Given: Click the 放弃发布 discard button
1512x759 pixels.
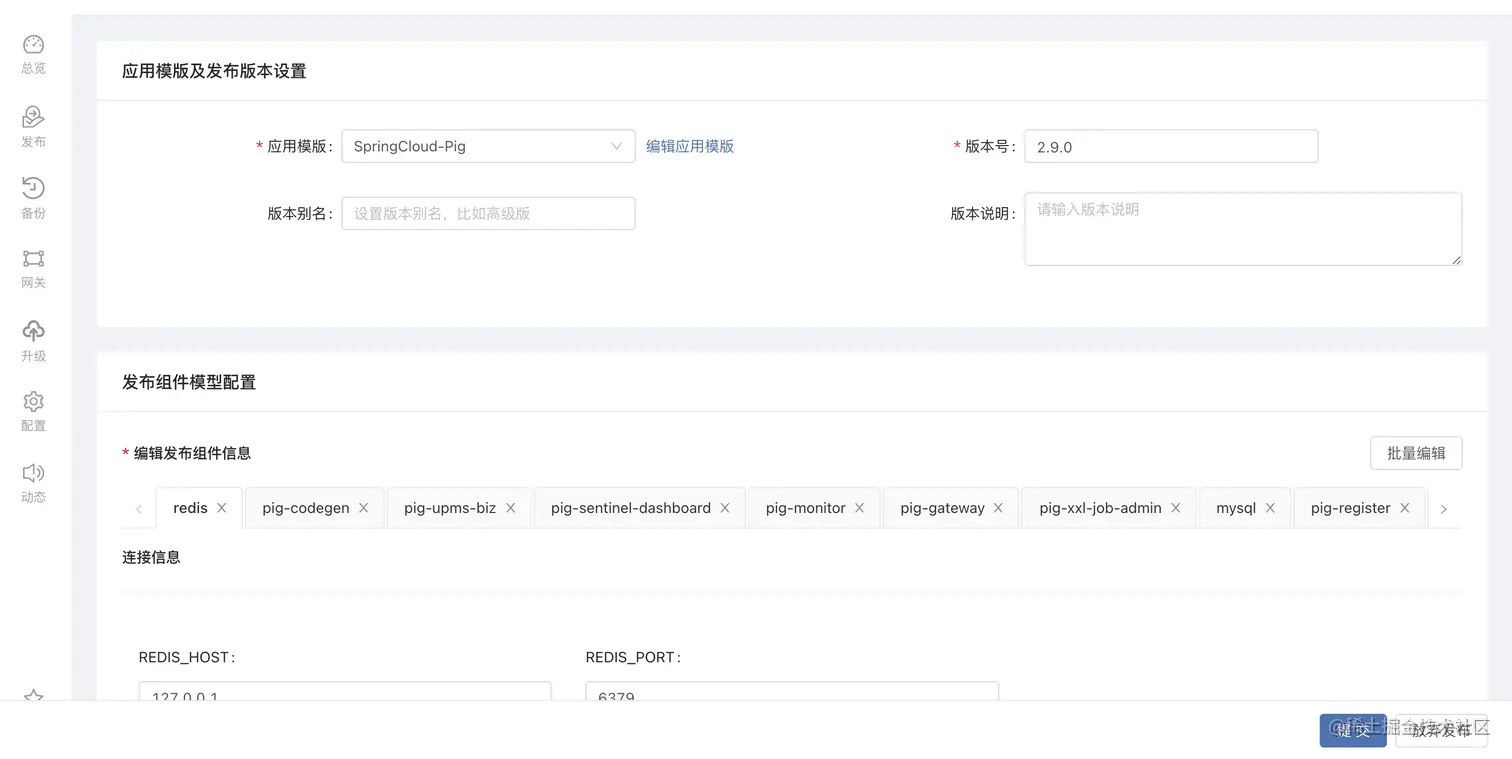Looking at the screenshot, I should coord(1441,730).
